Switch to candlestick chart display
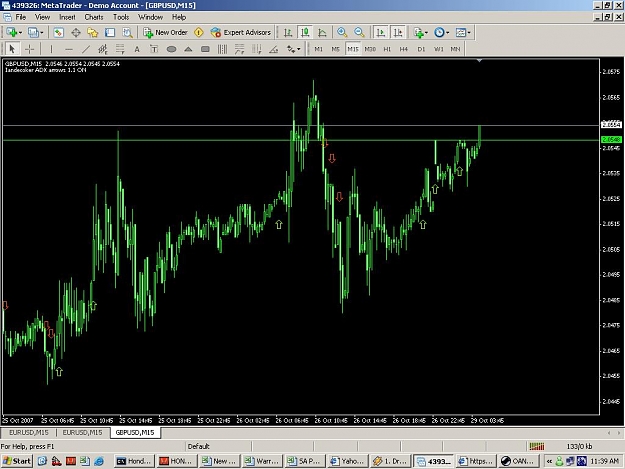 pos(305,32)
